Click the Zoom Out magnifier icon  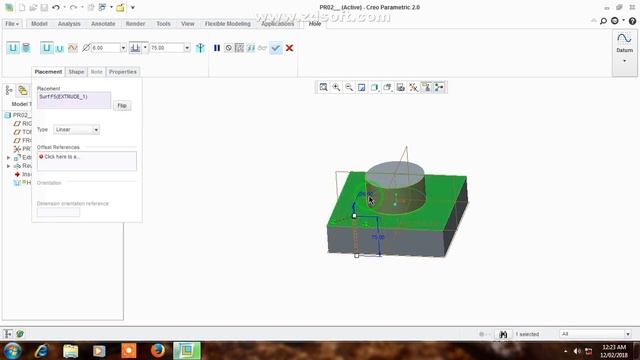click(x=349, y=87)
